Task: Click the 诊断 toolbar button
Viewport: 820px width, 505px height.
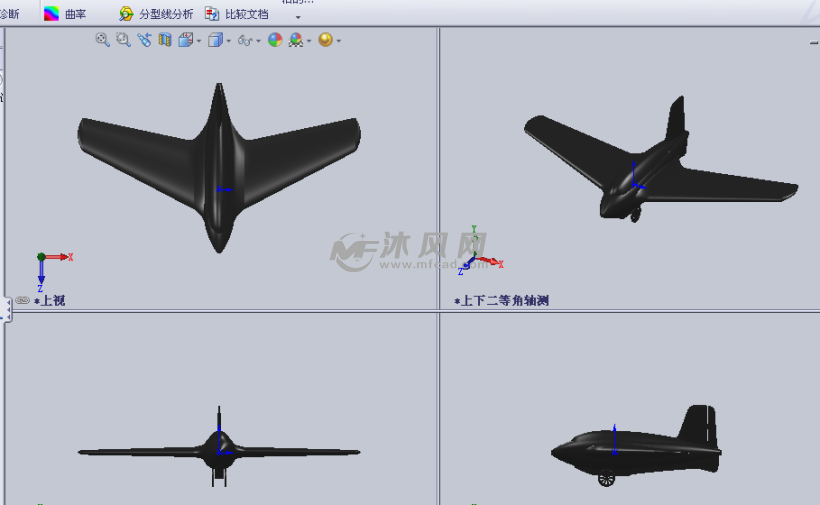Action: [9, 14]
